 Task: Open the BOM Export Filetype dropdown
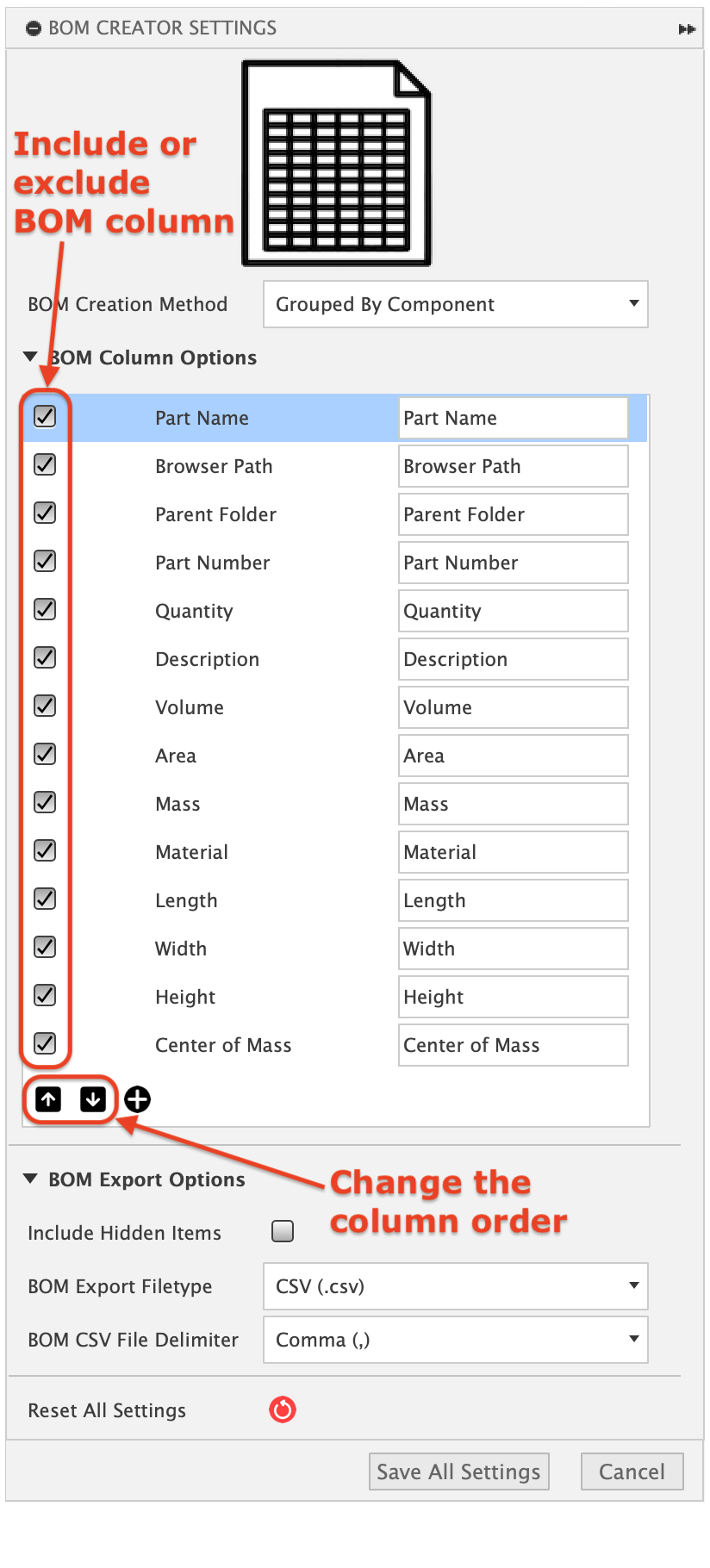coord(455,1286)
